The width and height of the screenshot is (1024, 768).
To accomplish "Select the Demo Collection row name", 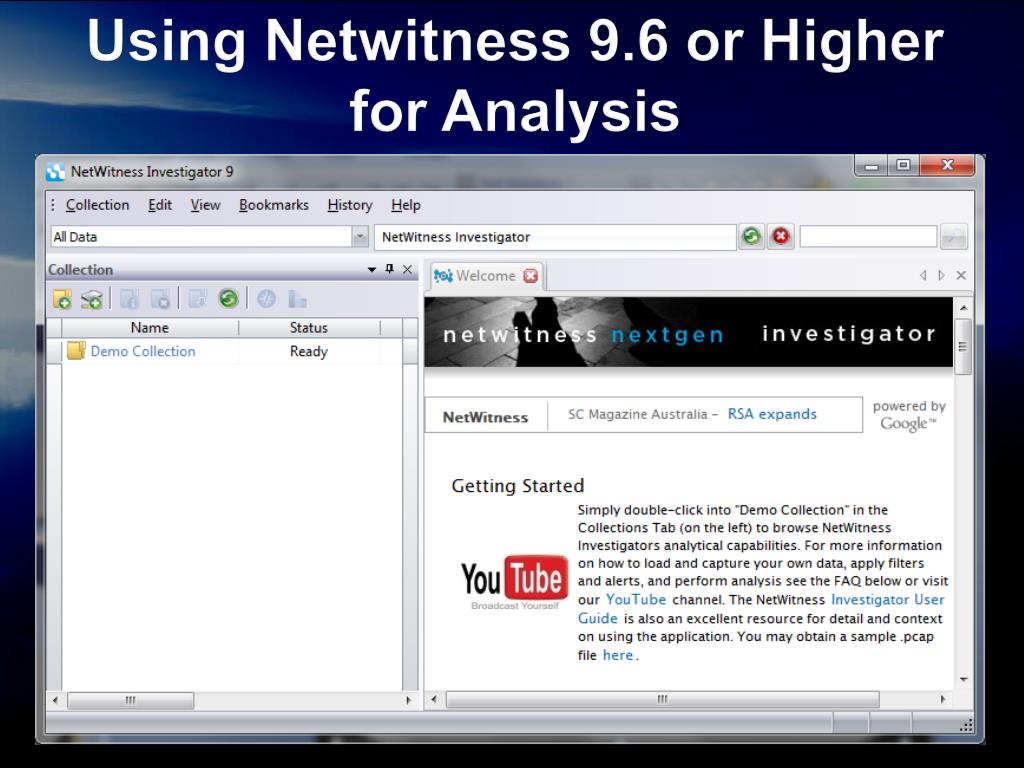I will click(x=143, y=351).
